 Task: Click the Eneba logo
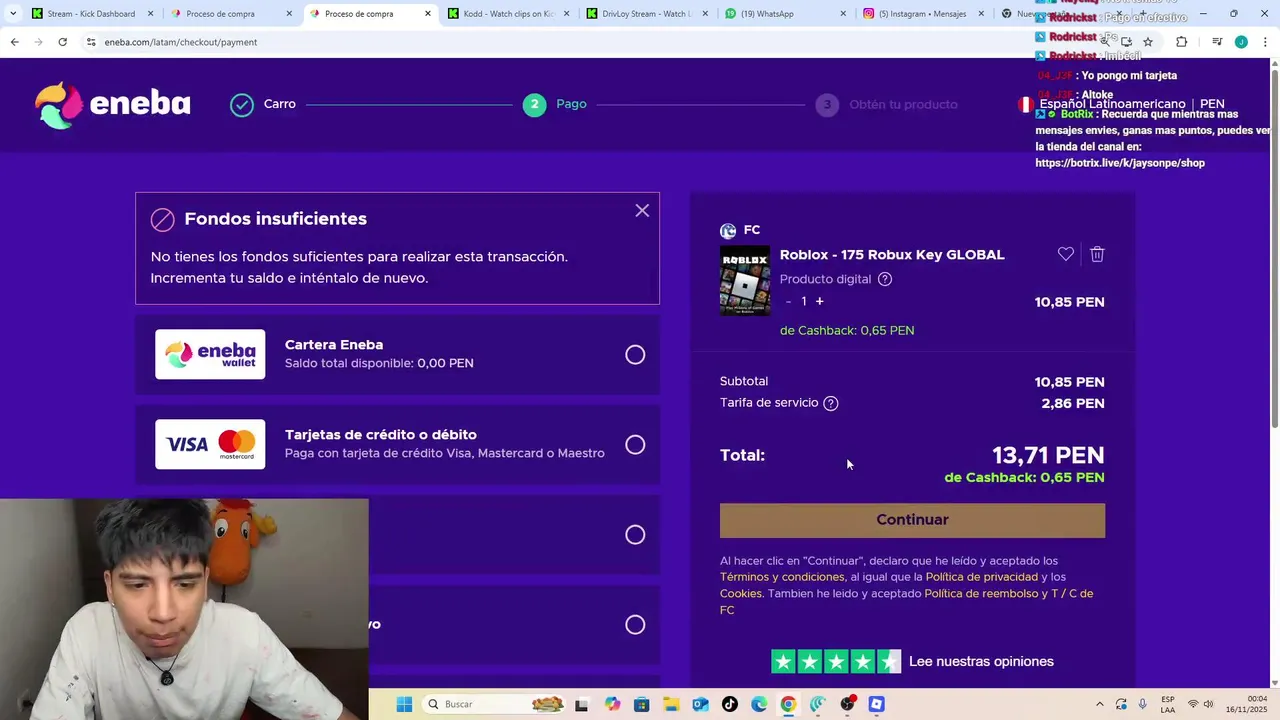(112, 104)
